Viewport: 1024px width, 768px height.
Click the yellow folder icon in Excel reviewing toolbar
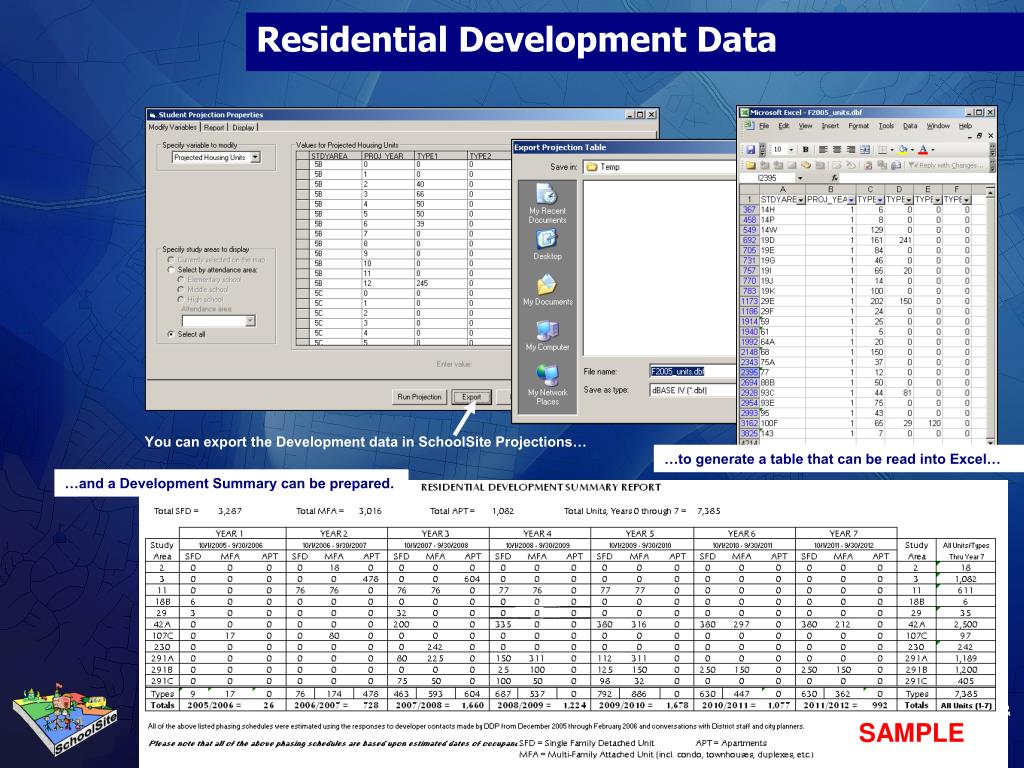click(x=750, y=165)
